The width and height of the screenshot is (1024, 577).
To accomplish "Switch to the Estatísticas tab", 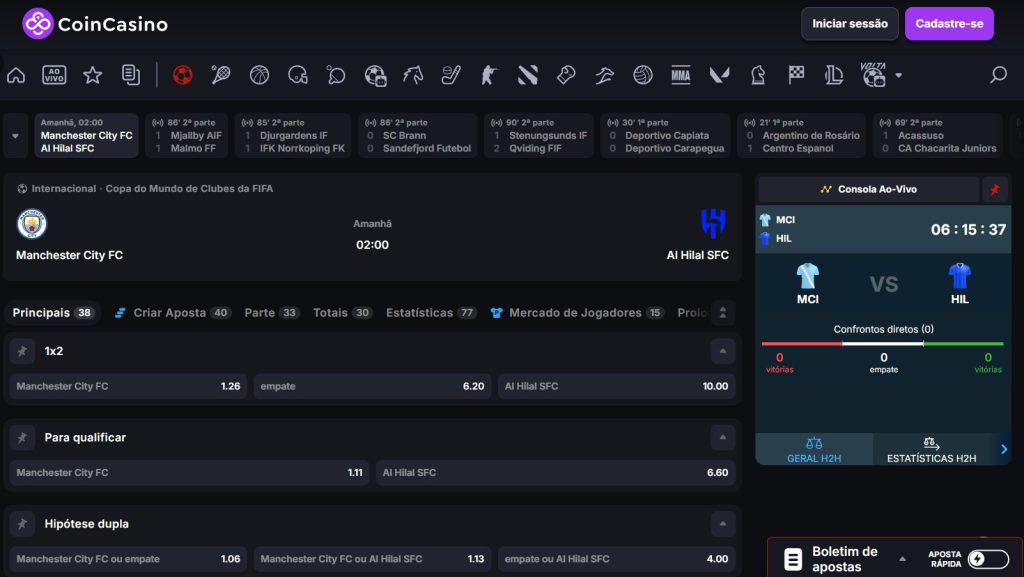I will (431, 313).
